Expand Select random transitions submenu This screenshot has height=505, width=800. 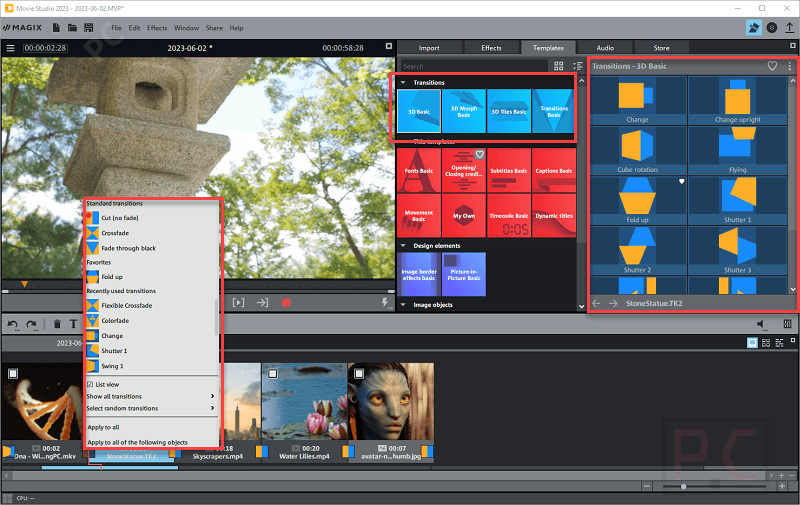tap(151, 409)
